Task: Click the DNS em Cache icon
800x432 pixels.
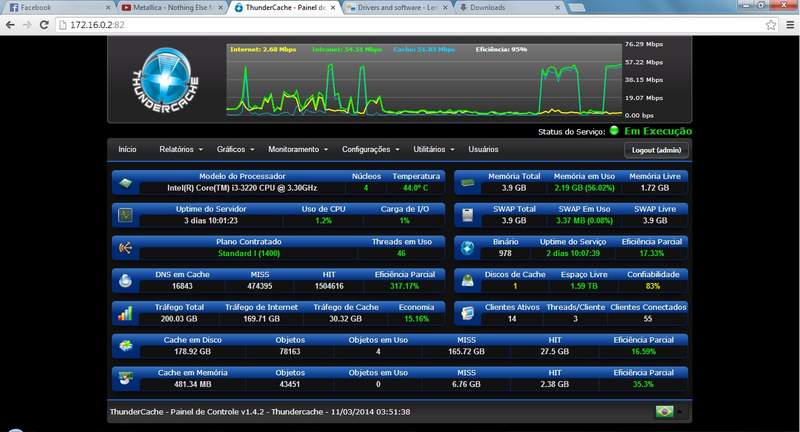Action: point(125,281)
